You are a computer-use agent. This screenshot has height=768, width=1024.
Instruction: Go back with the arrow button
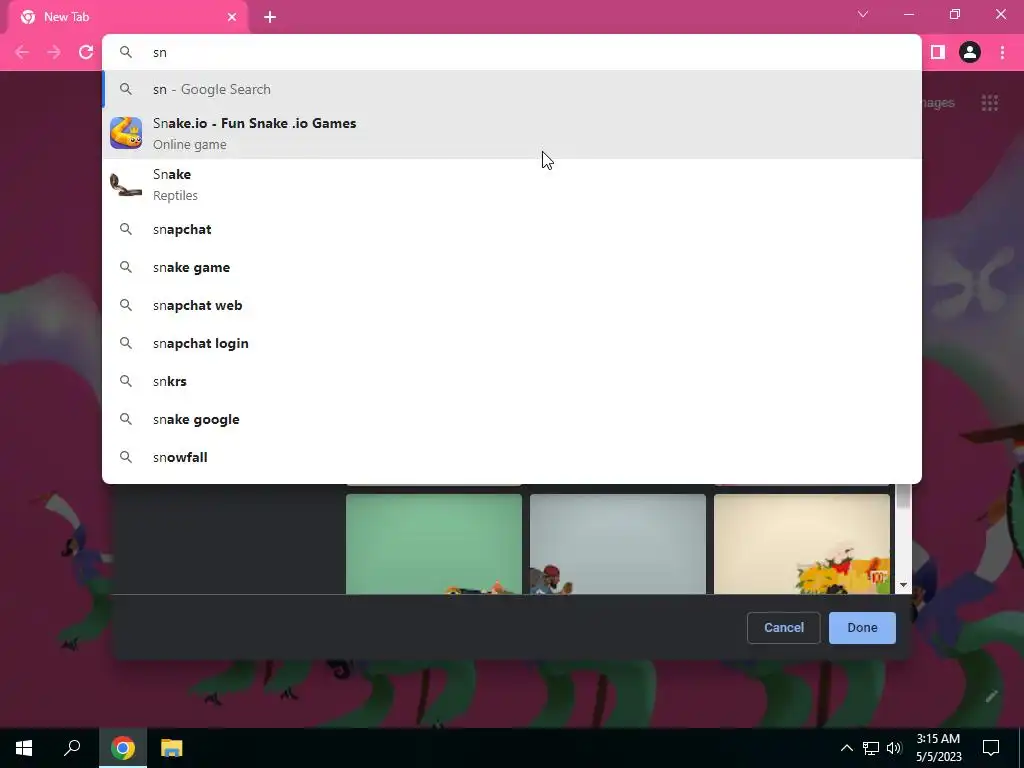(x=22, y=52)
